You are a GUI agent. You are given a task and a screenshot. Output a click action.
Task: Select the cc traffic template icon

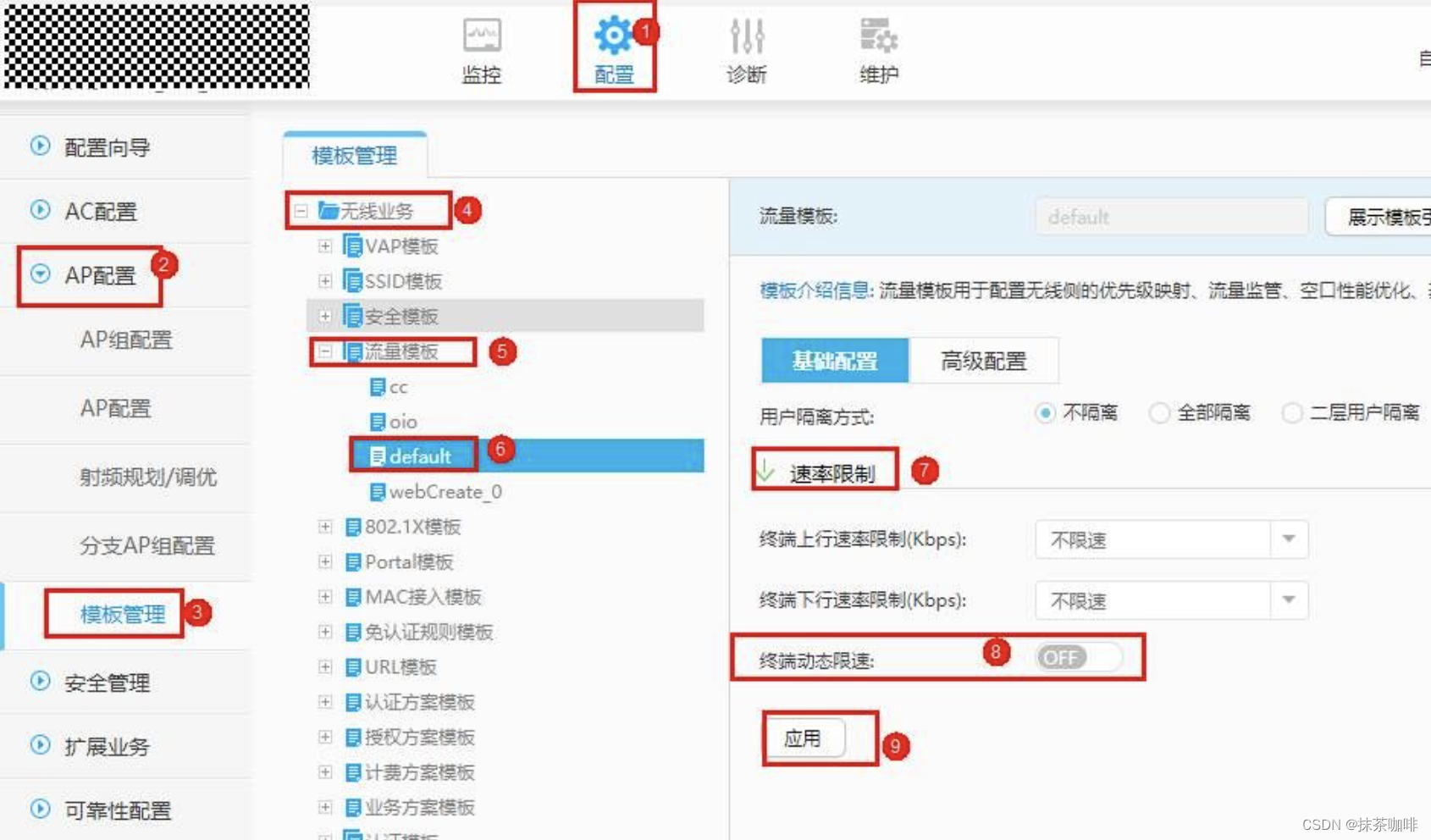coord(378,387)
